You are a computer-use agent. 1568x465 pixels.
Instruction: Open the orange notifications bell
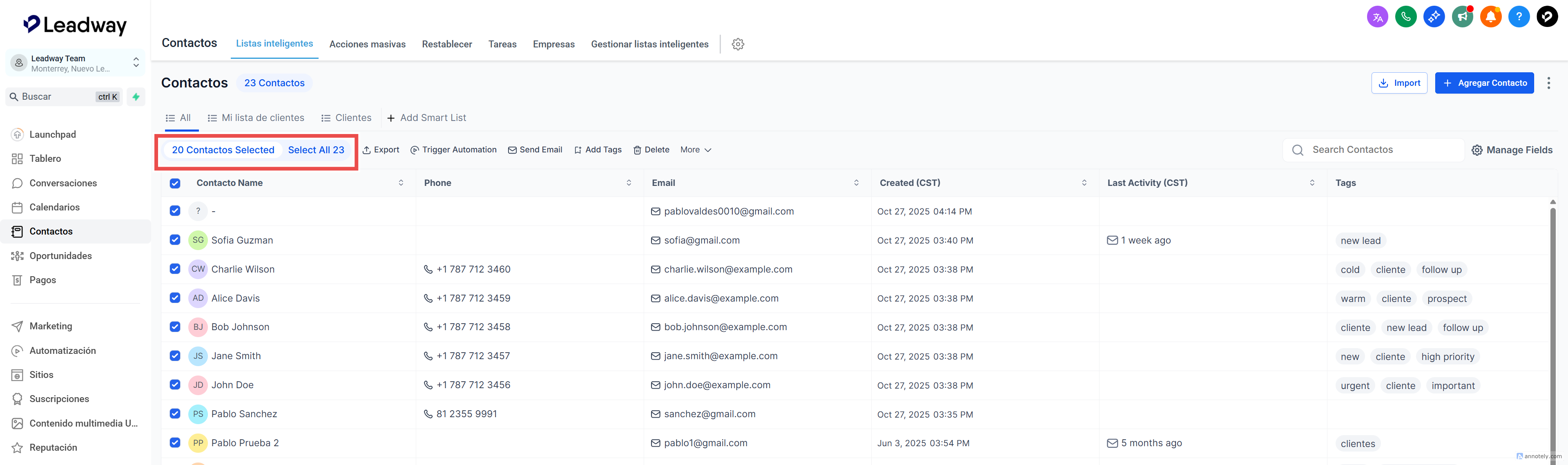click(1491, 16)
